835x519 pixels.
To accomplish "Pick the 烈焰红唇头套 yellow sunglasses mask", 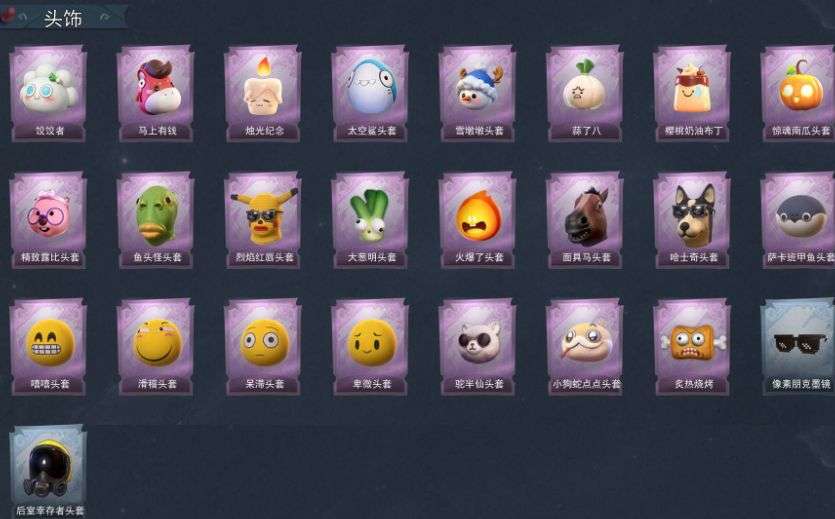I will pos(263,220).
